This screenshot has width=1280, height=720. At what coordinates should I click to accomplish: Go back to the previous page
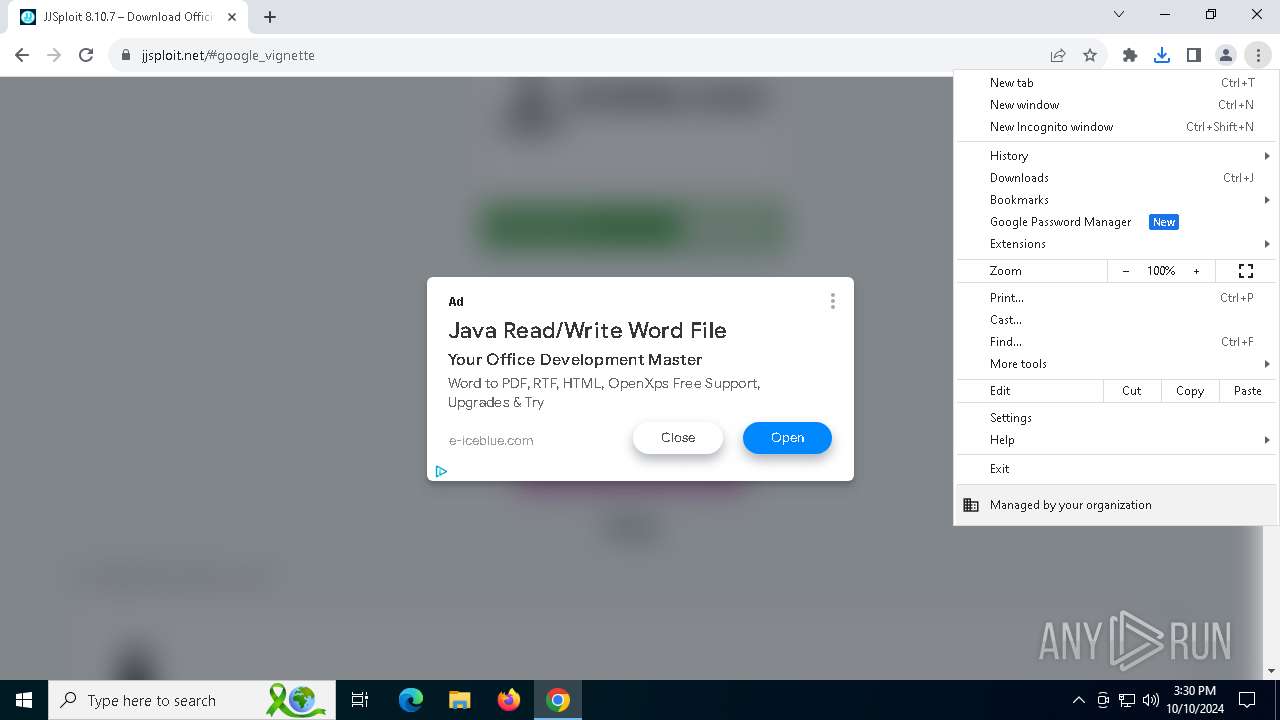coord(22,55)
